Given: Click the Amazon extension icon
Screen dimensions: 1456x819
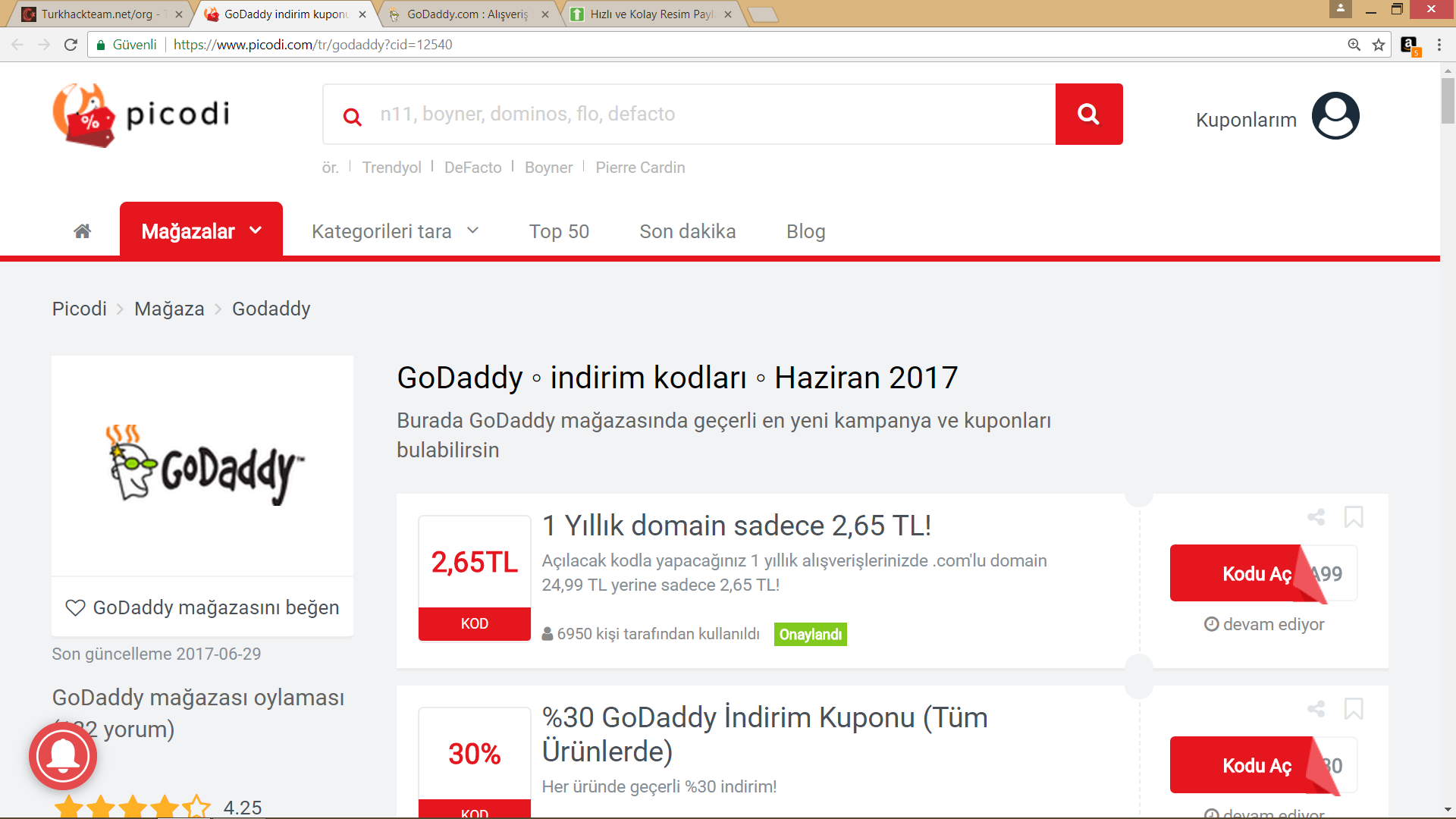Looking at the screenshot, I should (1410, 45).
